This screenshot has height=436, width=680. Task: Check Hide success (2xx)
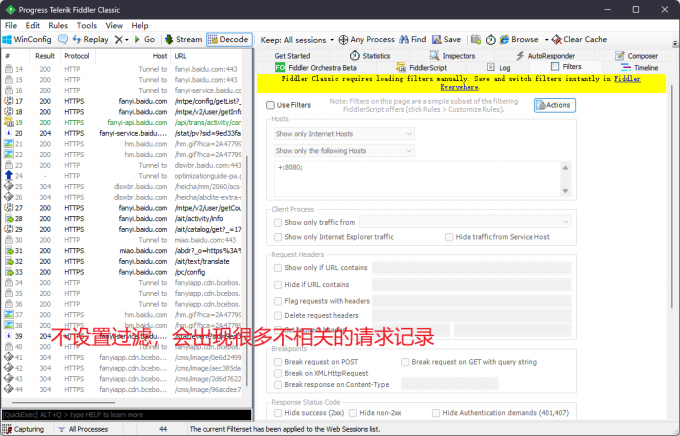point(278,413)
